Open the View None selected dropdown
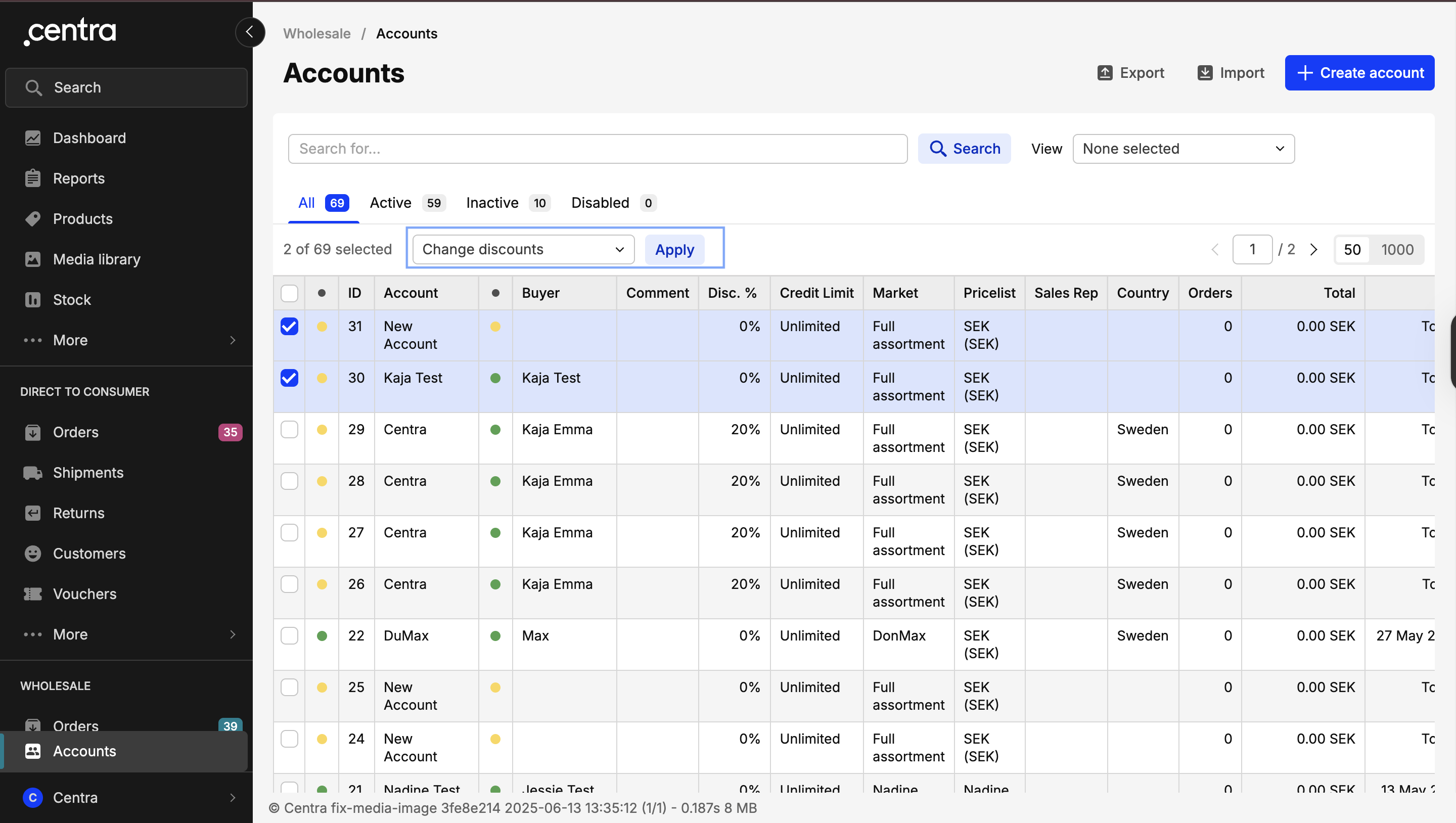The image size is (1456, 823). [1184, 149]
